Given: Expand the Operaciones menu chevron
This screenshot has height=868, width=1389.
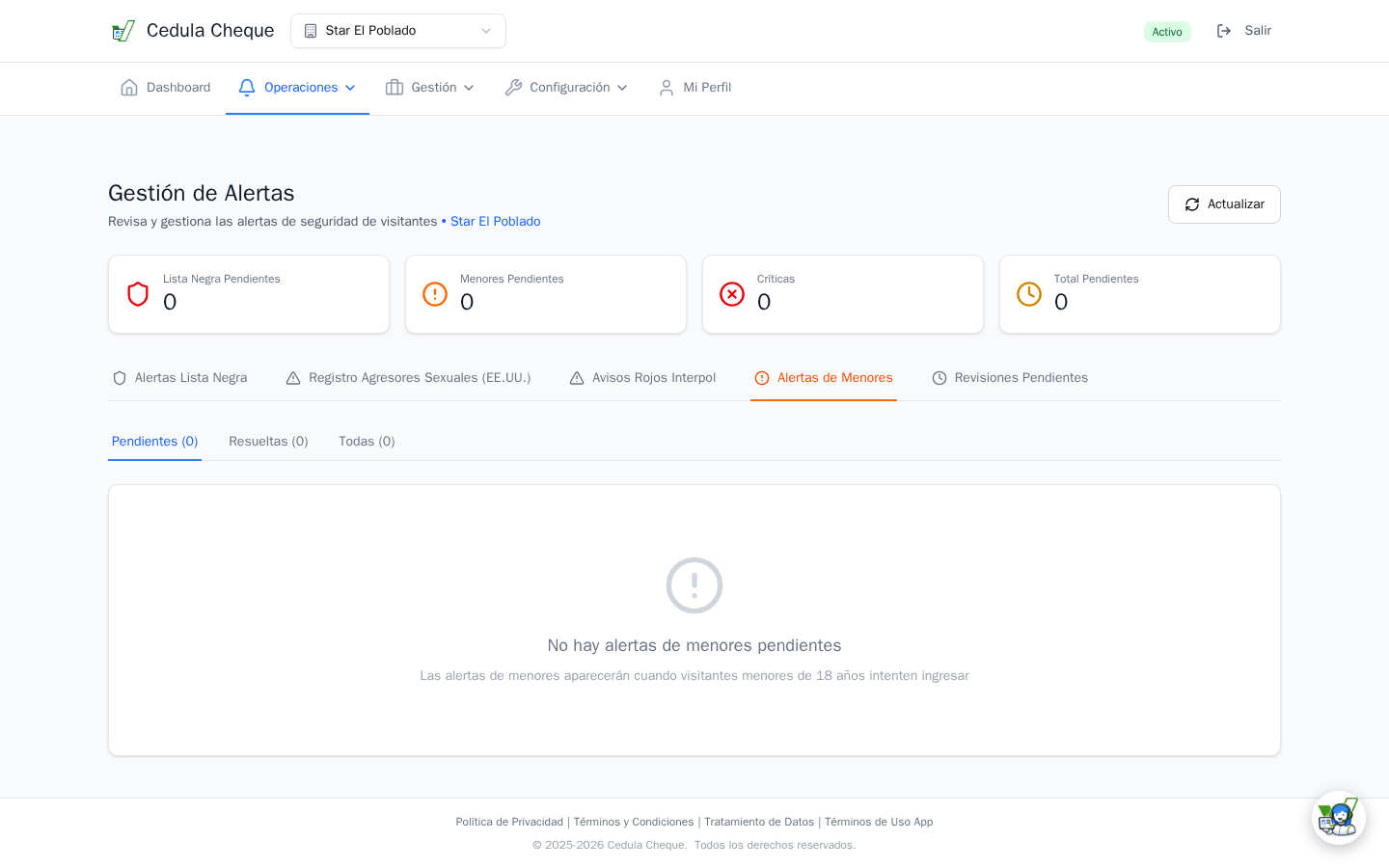Looking at the screenshot, I should [350, 88].
